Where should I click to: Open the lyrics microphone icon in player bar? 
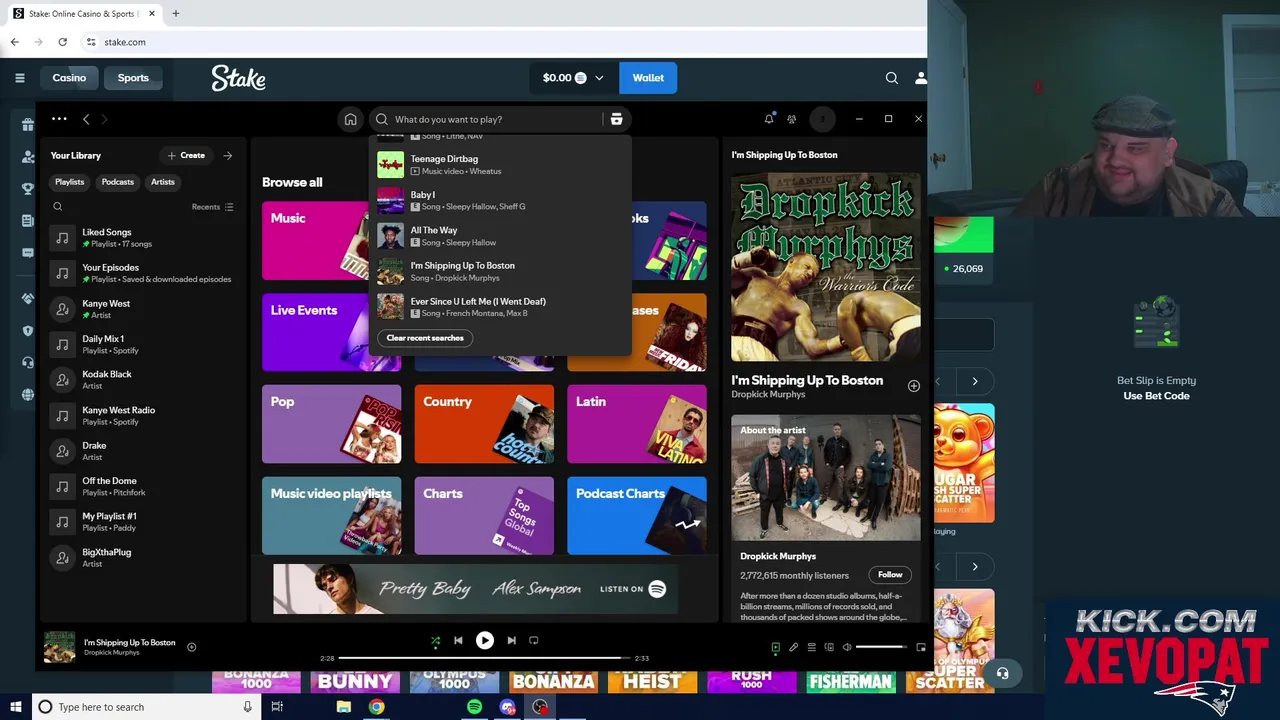click(793, 647)
